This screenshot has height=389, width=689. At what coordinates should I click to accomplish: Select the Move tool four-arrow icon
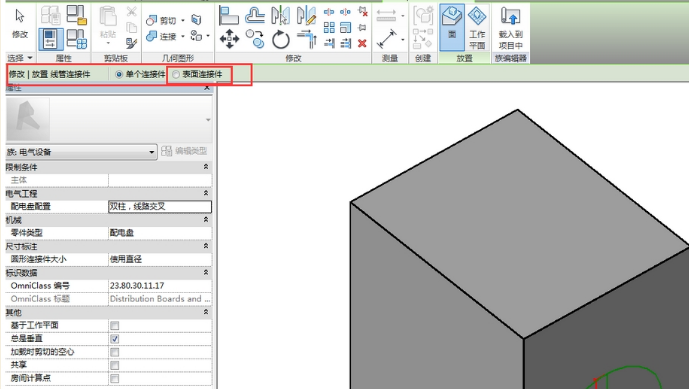[229, 39]
